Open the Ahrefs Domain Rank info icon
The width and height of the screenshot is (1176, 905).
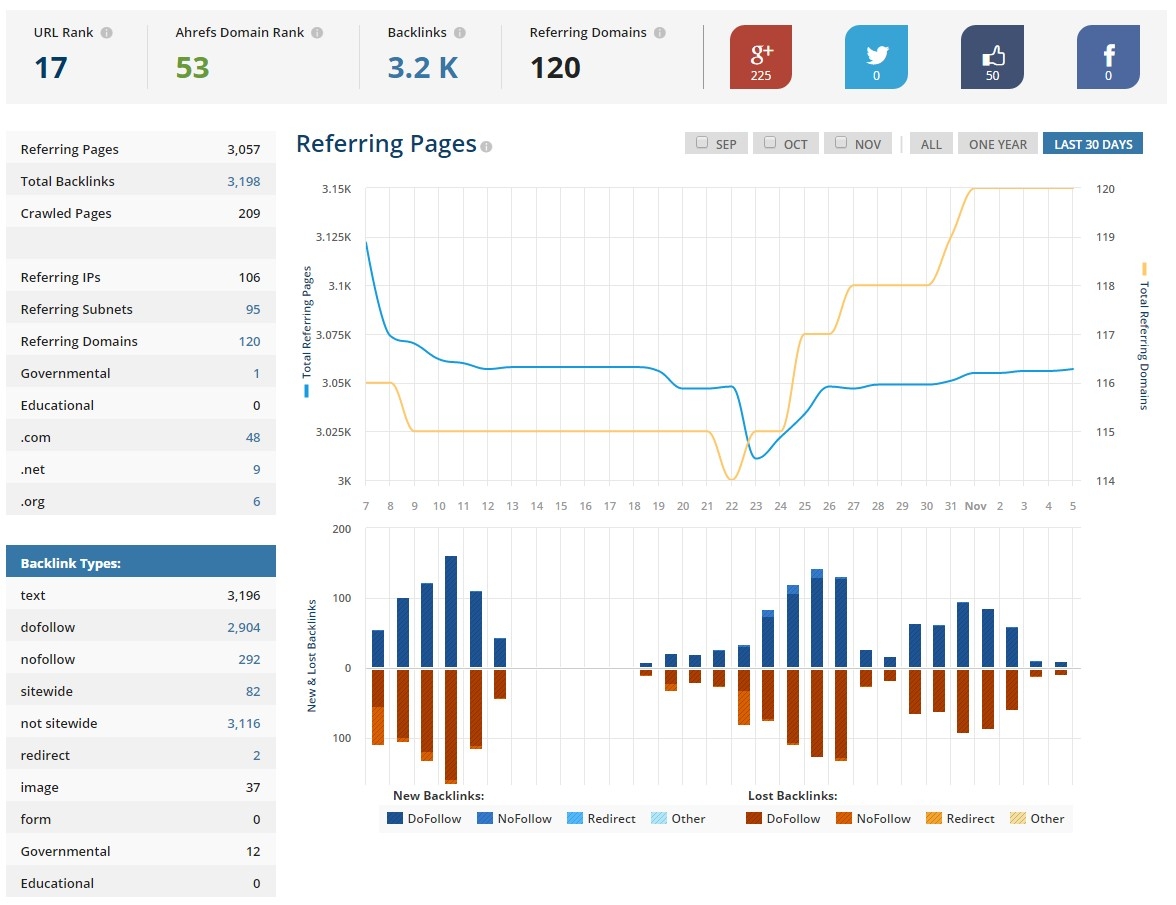318,31
